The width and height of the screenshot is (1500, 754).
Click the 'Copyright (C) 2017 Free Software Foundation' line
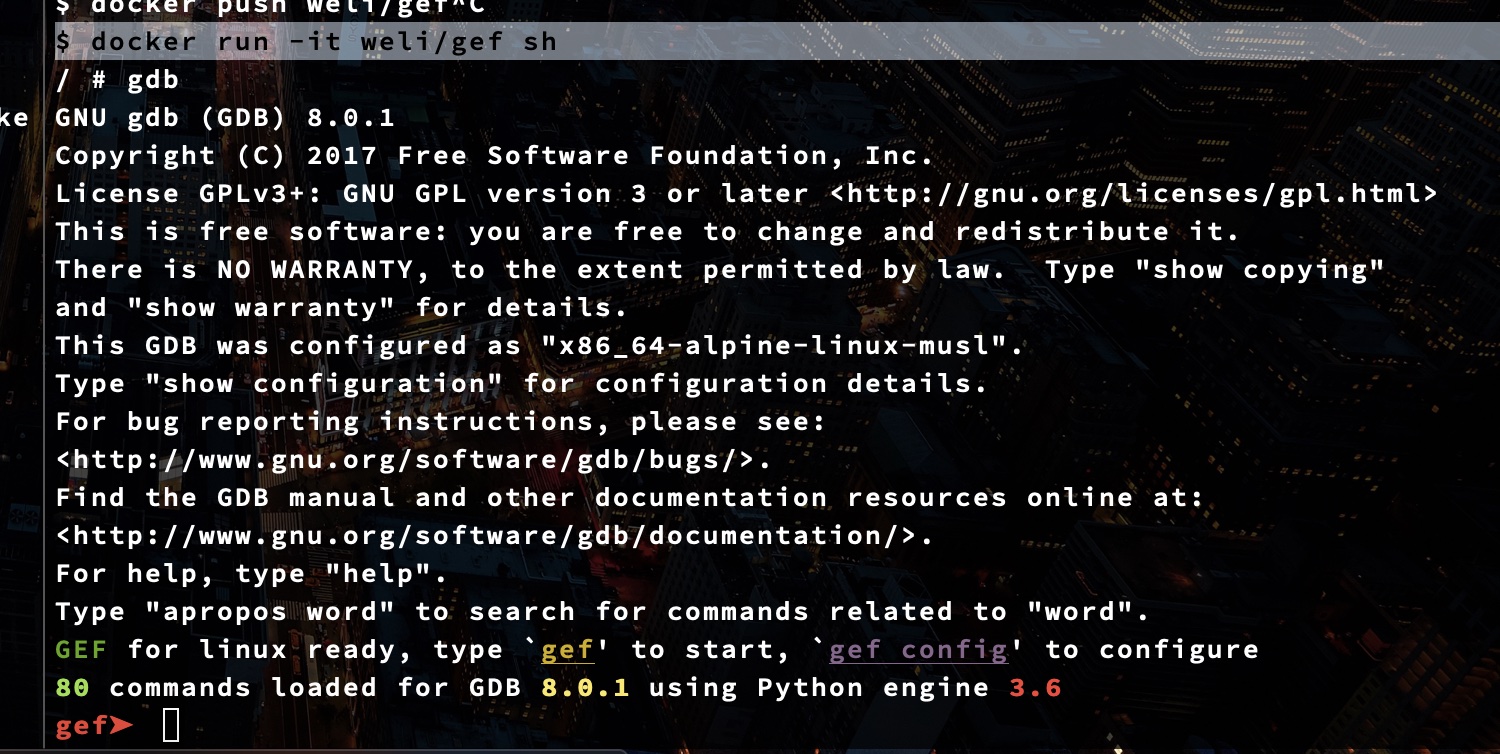494,156
